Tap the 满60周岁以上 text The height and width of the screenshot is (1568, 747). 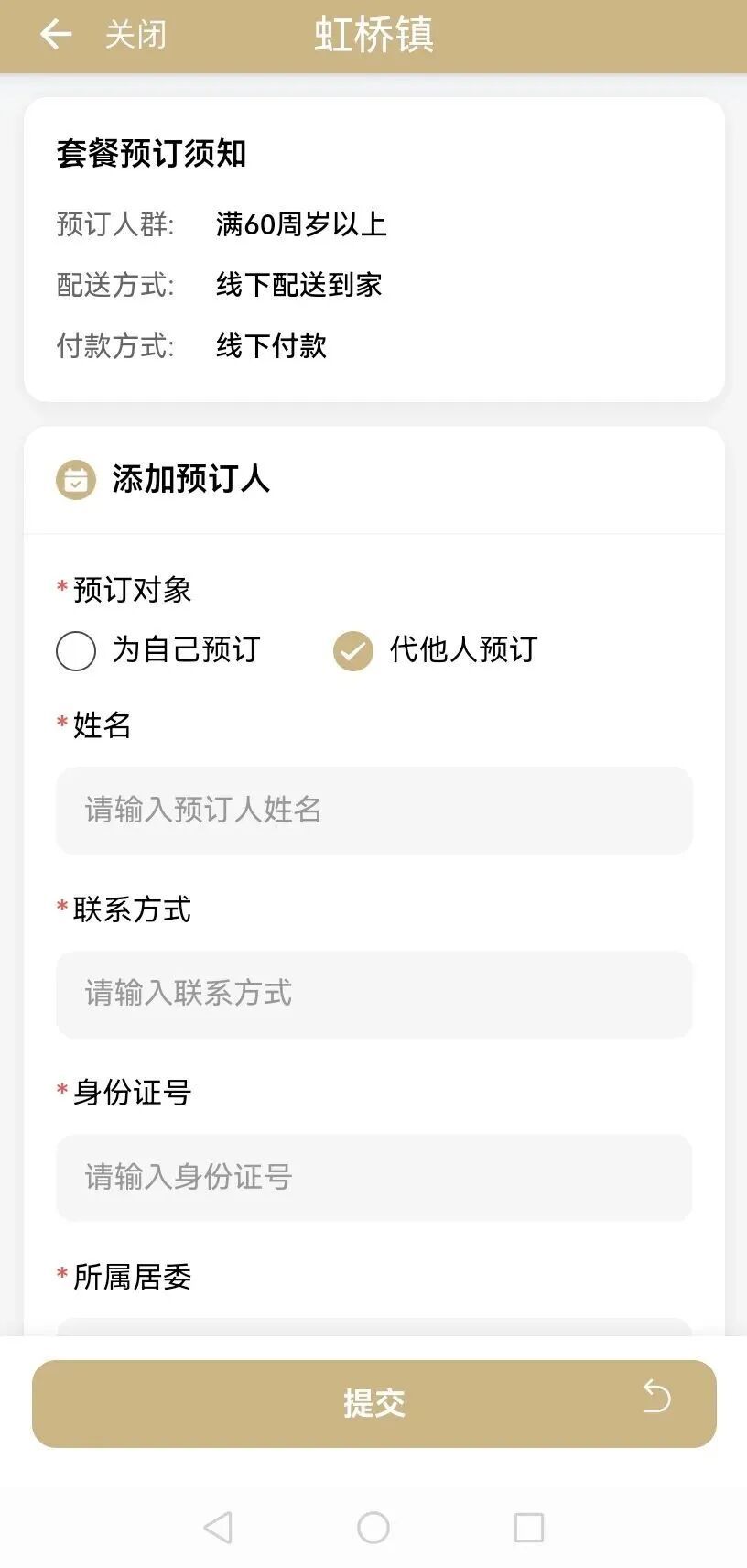[301, 224]
